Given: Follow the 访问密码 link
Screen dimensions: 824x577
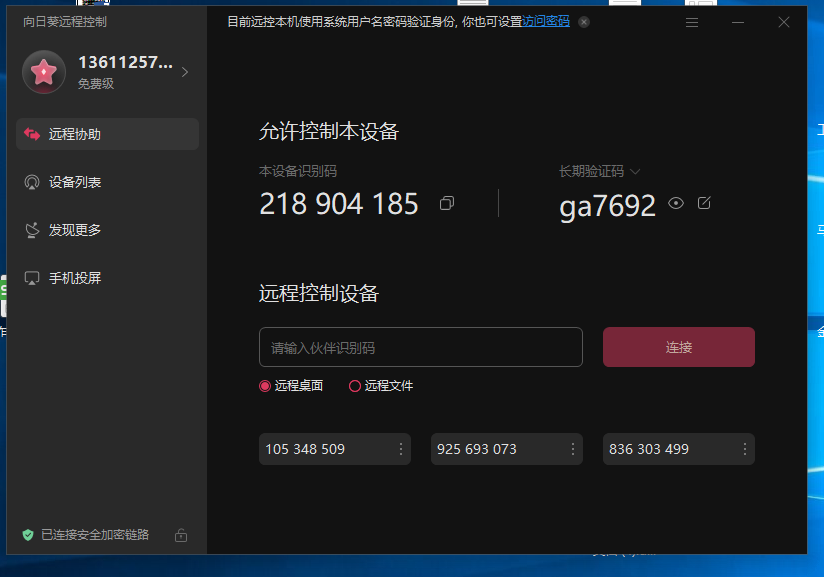Looking at the screenshot, I should point(546,21).
